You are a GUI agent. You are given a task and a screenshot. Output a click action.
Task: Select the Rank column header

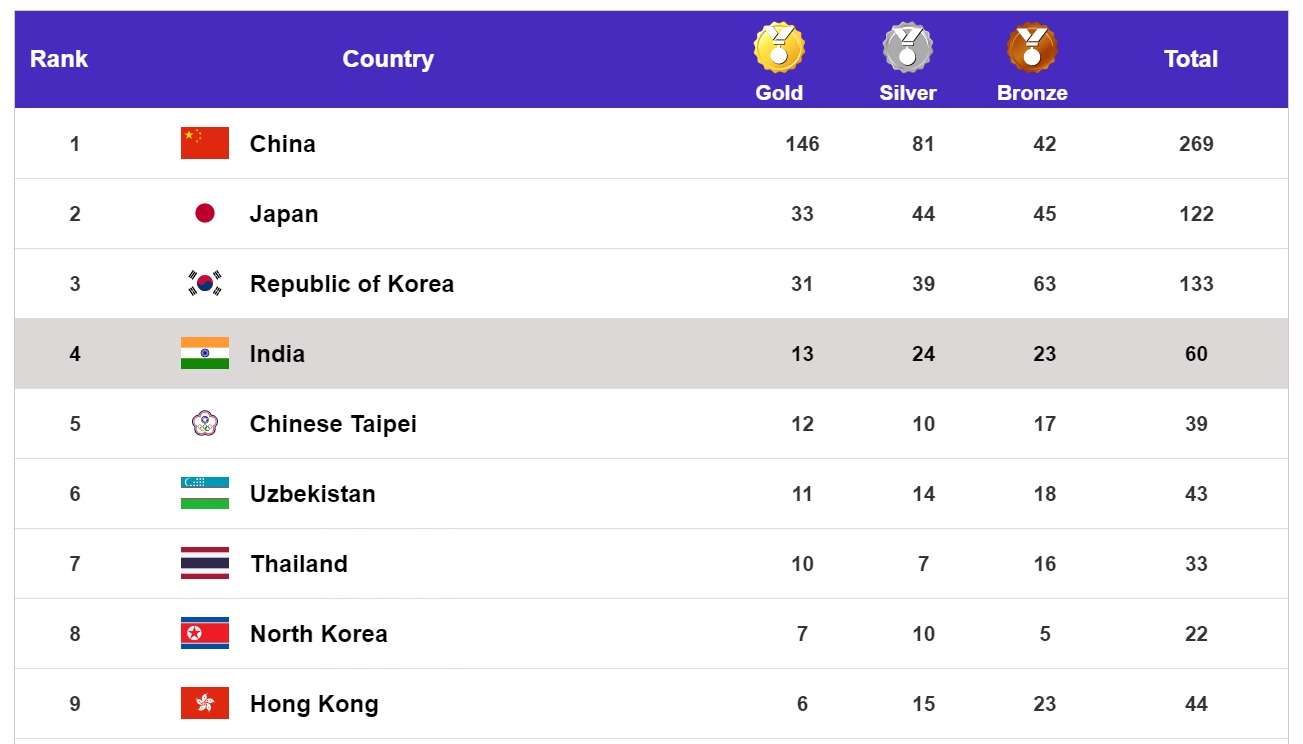pos(59,59)
